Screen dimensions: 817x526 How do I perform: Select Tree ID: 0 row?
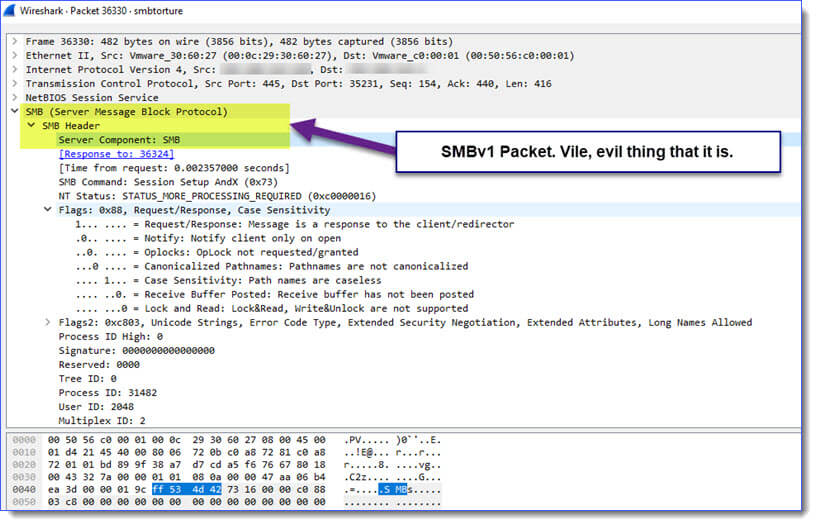tap(88, 379)
